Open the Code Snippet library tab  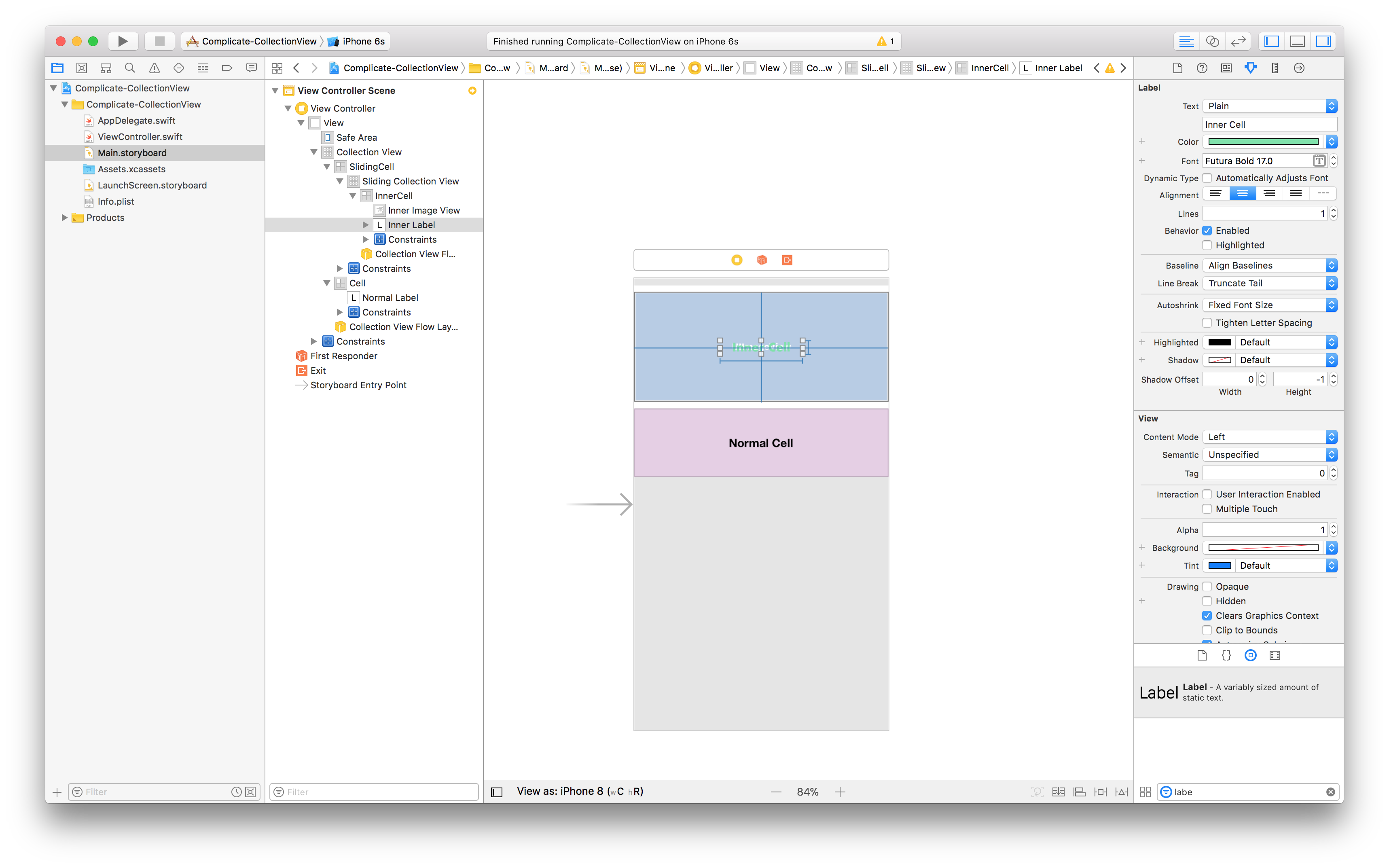click(x=1226, y=655)
